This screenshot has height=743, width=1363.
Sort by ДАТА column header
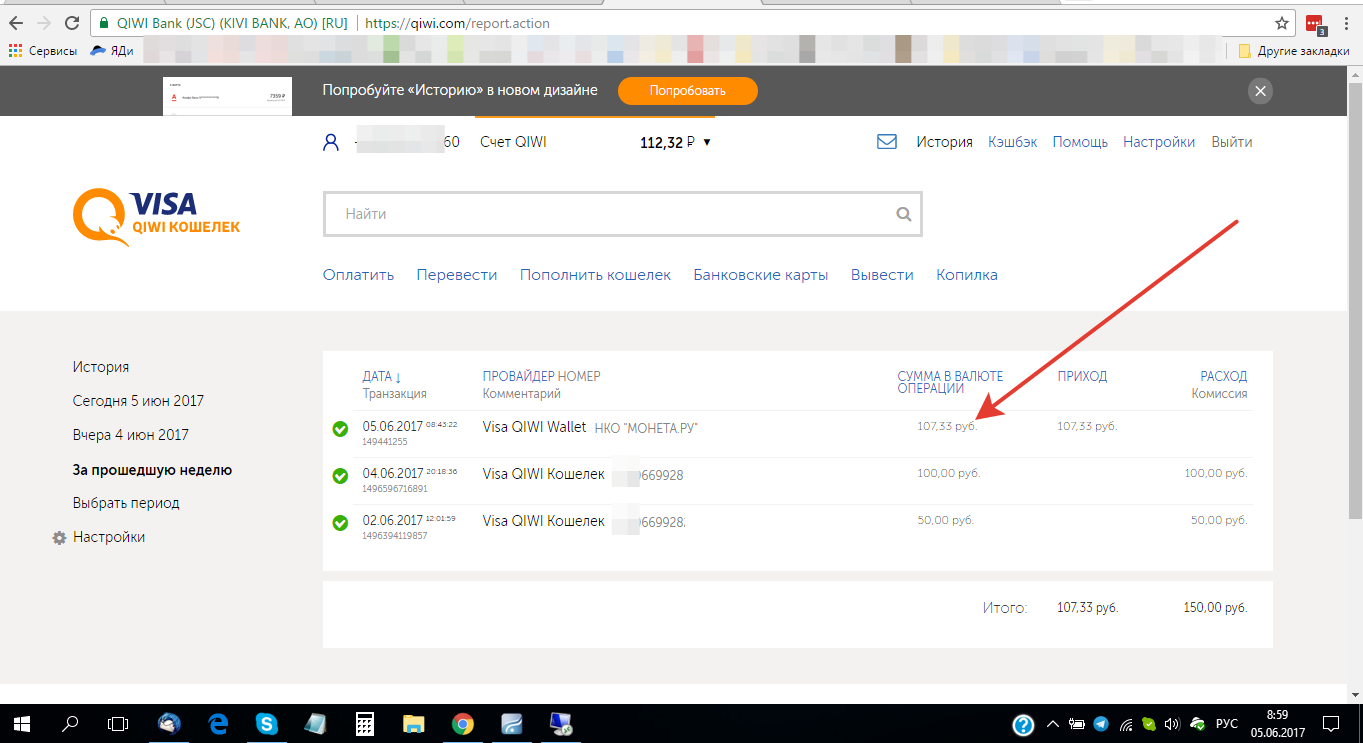pos(382,377)
